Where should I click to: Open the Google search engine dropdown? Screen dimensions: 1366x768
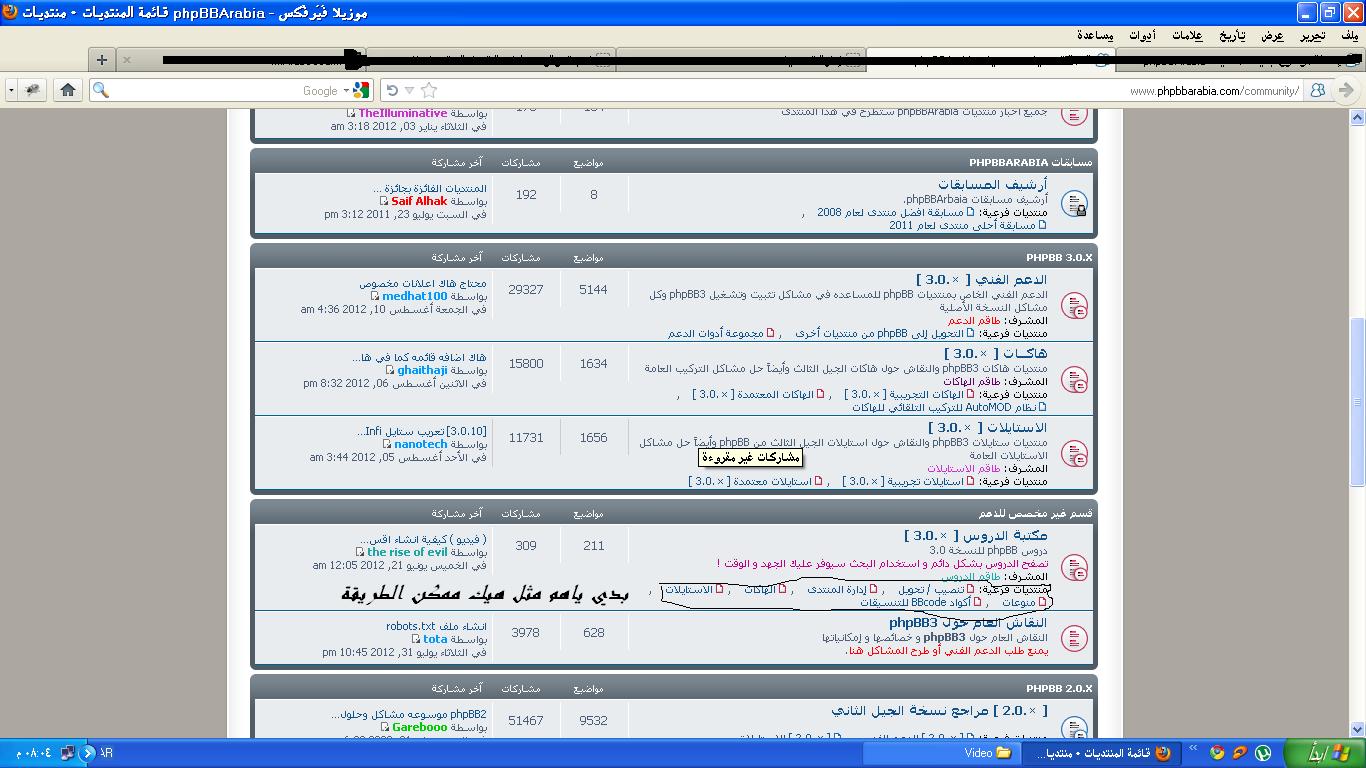coord(346,90)
